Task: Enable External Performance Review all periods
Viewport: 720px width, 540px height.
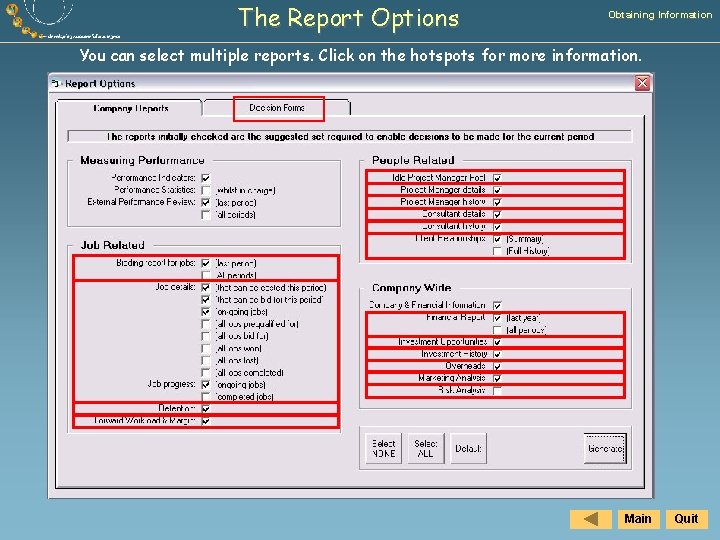Action: (206, 214)
